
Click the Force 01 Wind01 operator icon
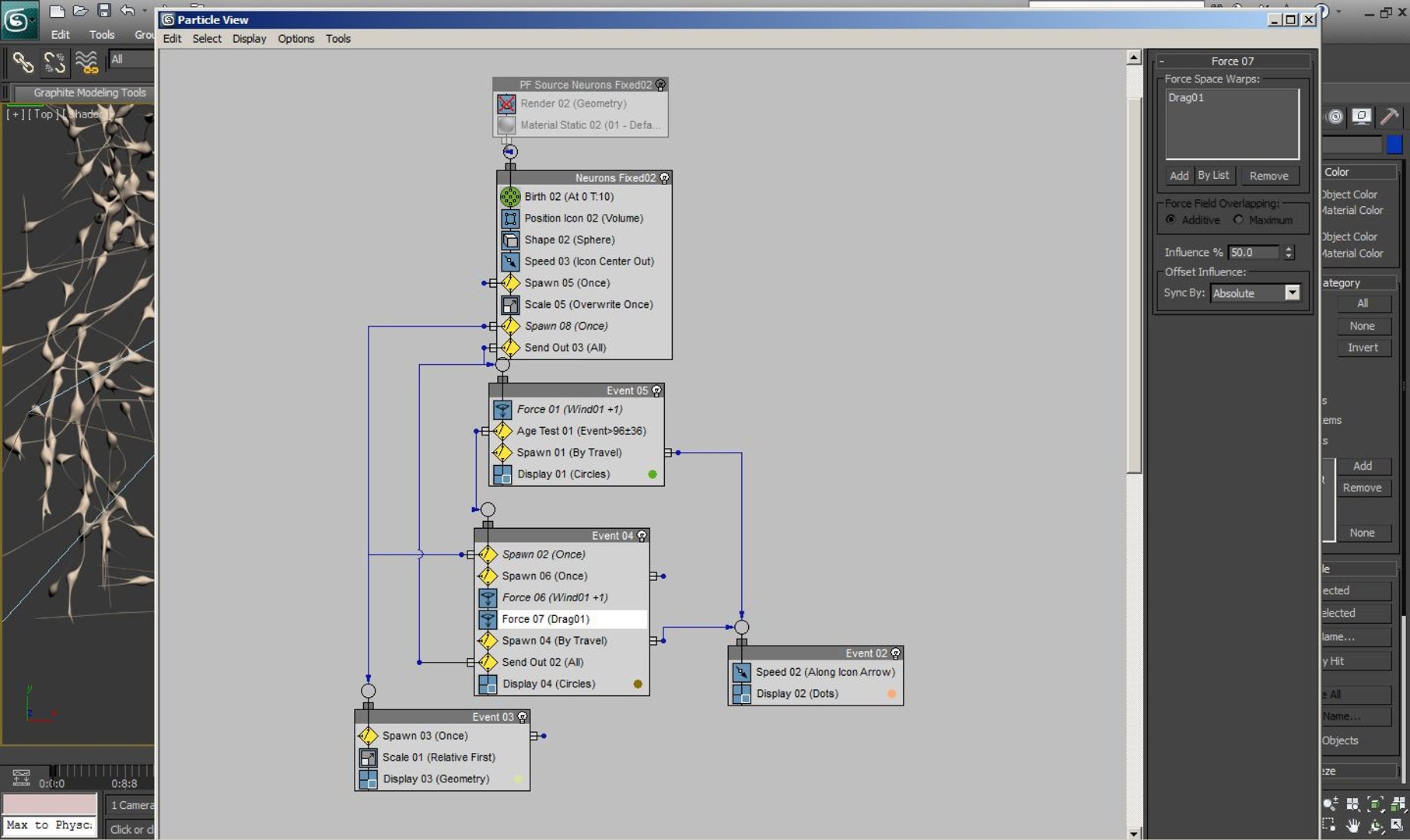502,409
